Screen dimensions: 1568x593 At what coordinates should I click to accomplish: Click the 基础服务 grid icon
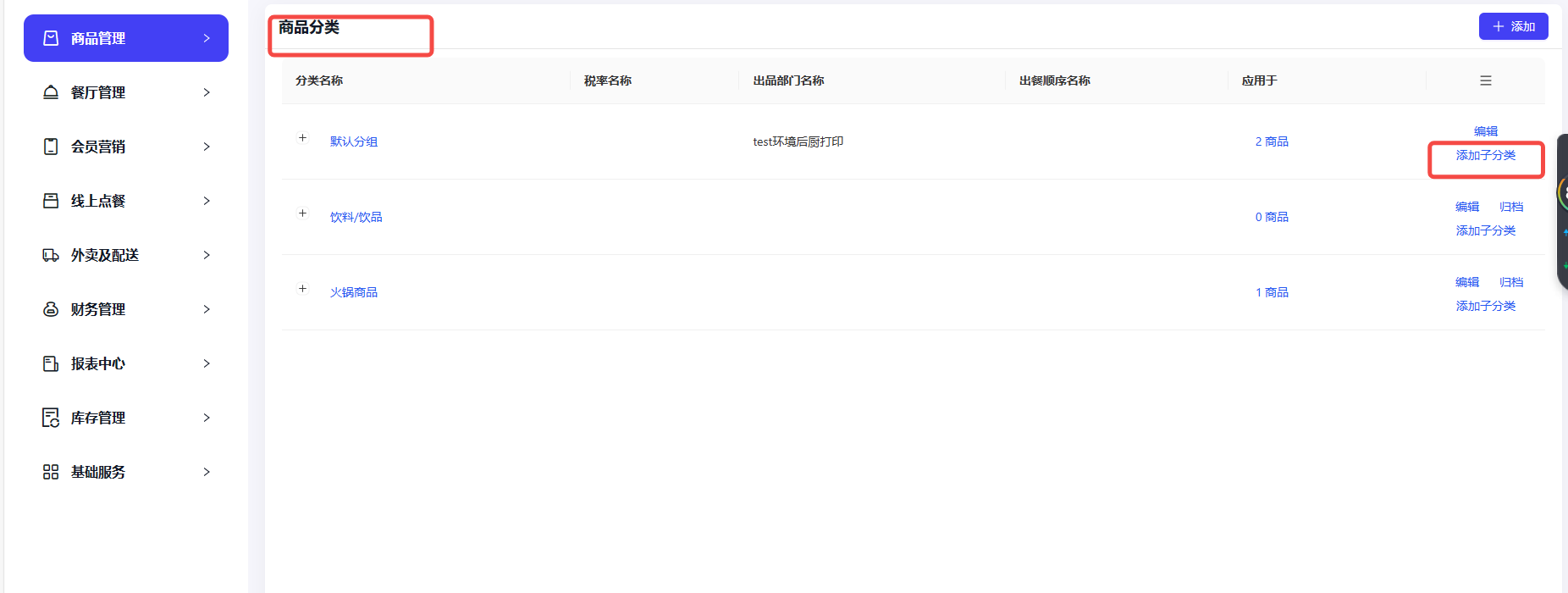pyautogui.click(x=51, y=472)
